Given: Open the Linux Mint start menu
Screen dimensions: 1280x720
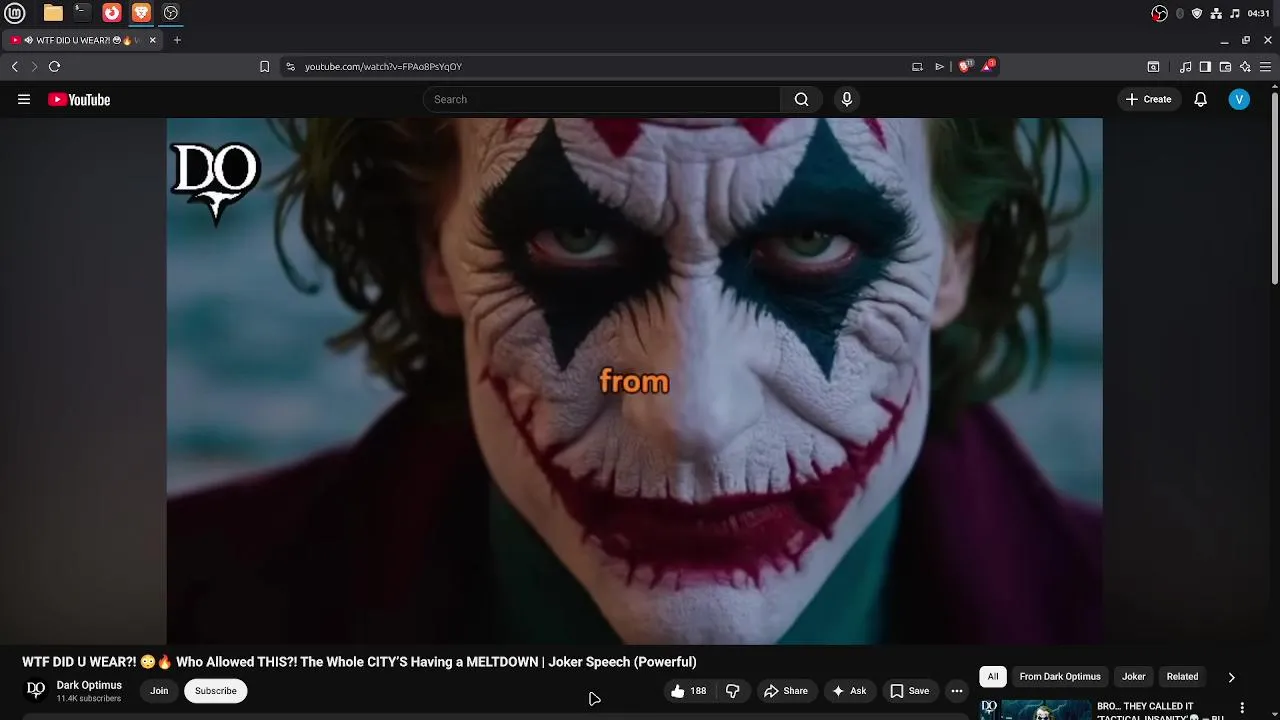Looking at the screenshot, I should (x=14, y=13).
